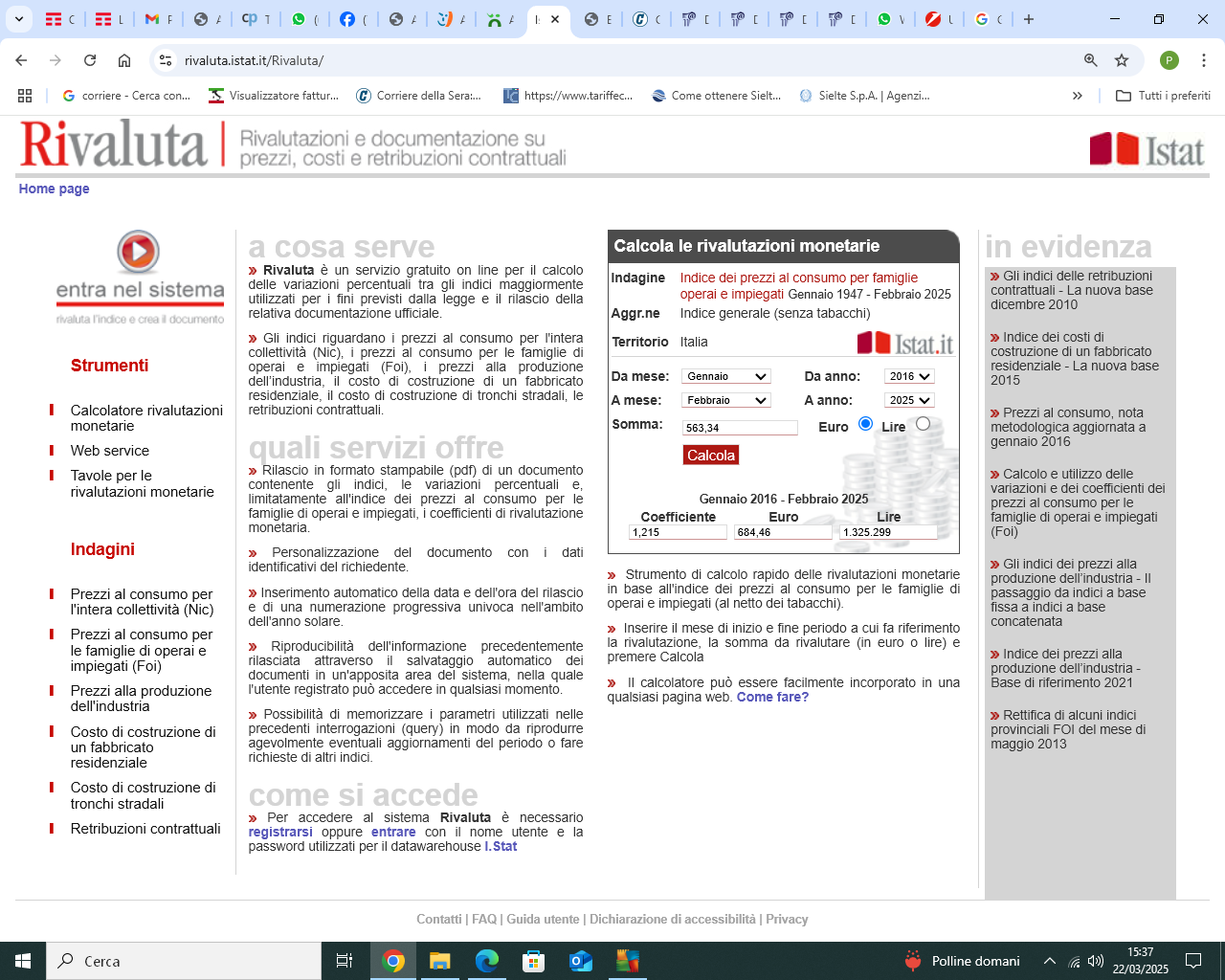Open 'Rettifica di alcuni indici provinciali FOI' news
This screenshot has height=980, width=1225.
[1068, 729]
